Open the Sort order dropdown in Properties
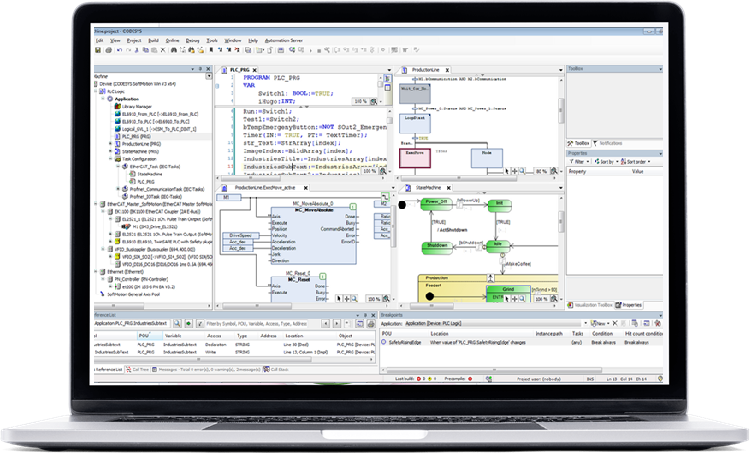The height and width of the screenshot is (454, 750). (x=636, y=162)
